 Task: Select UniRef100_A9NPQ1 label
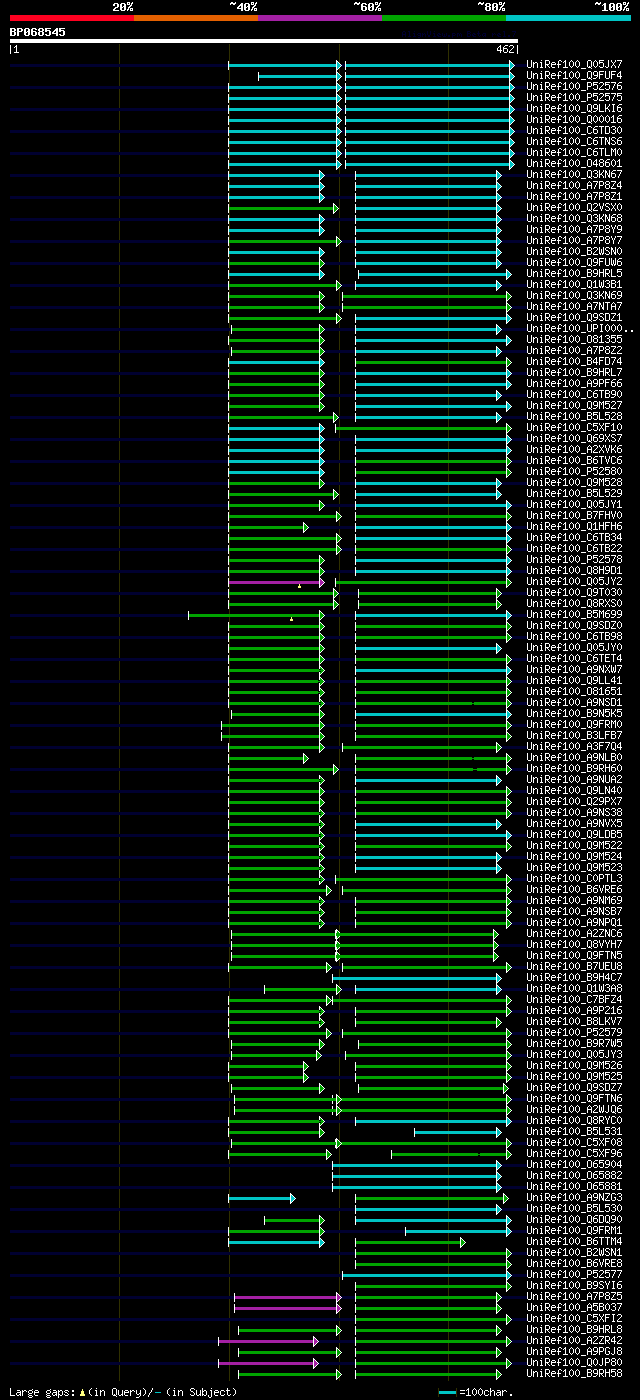click(x=574, y=922)
